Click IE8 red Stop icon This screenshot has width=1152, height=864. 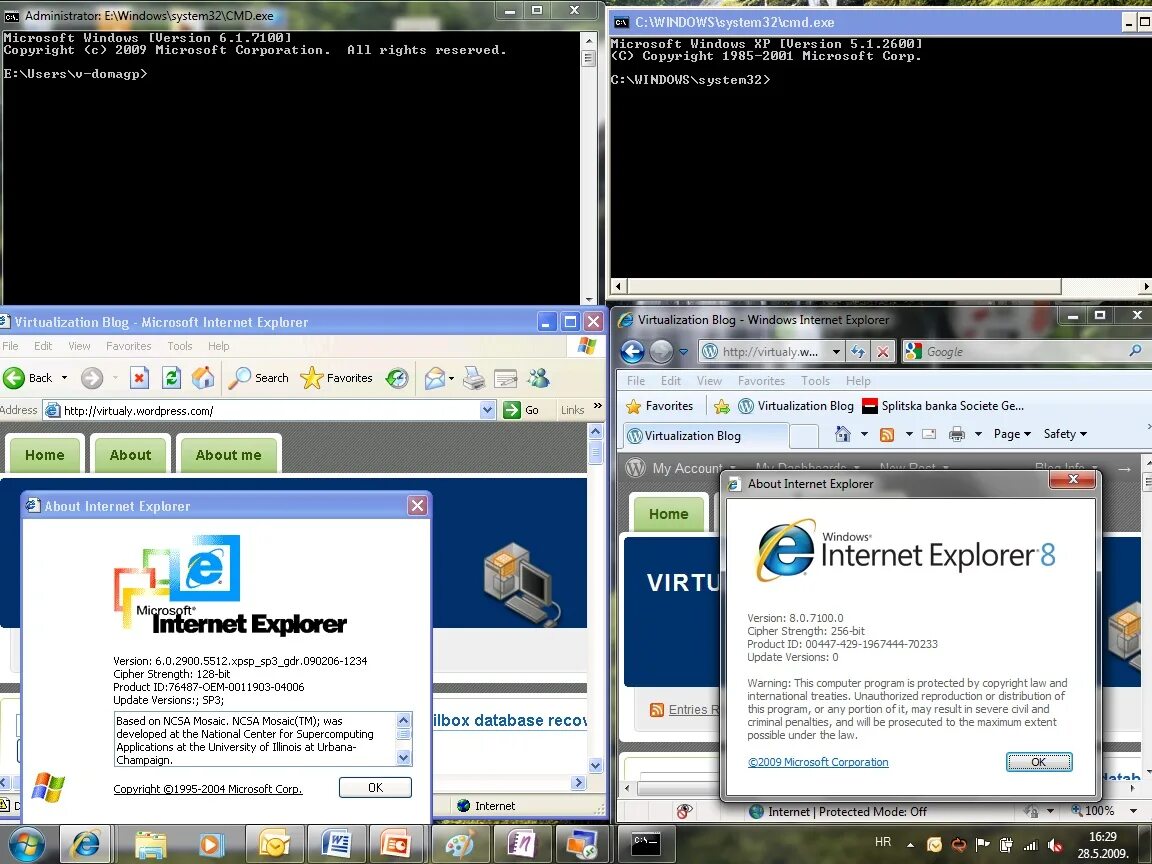pyautogui.click(x=883, y=351)
